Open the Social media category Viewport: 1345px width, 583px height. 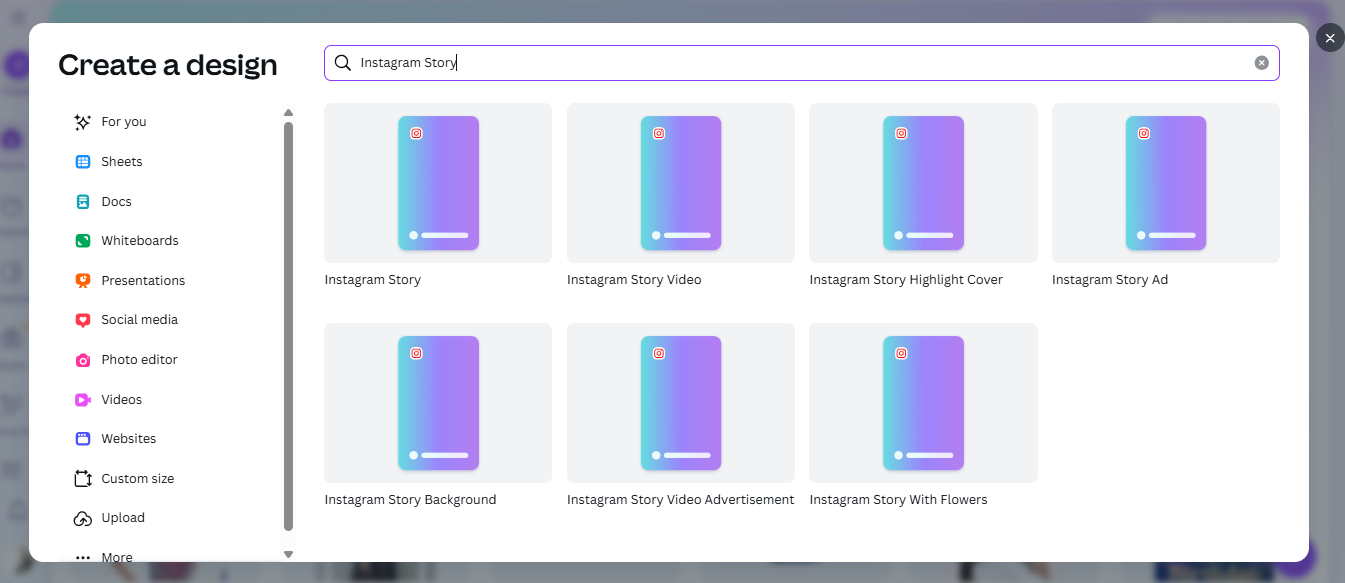click(139, 319)
